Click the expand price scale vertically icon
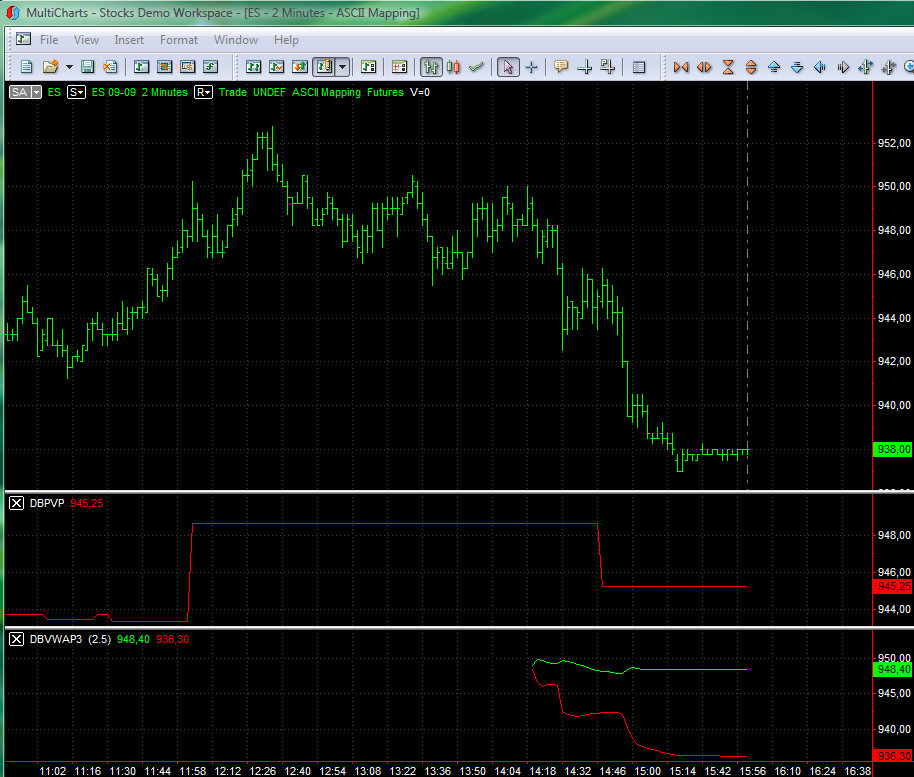The image size is (914, 777). point(751,67)
